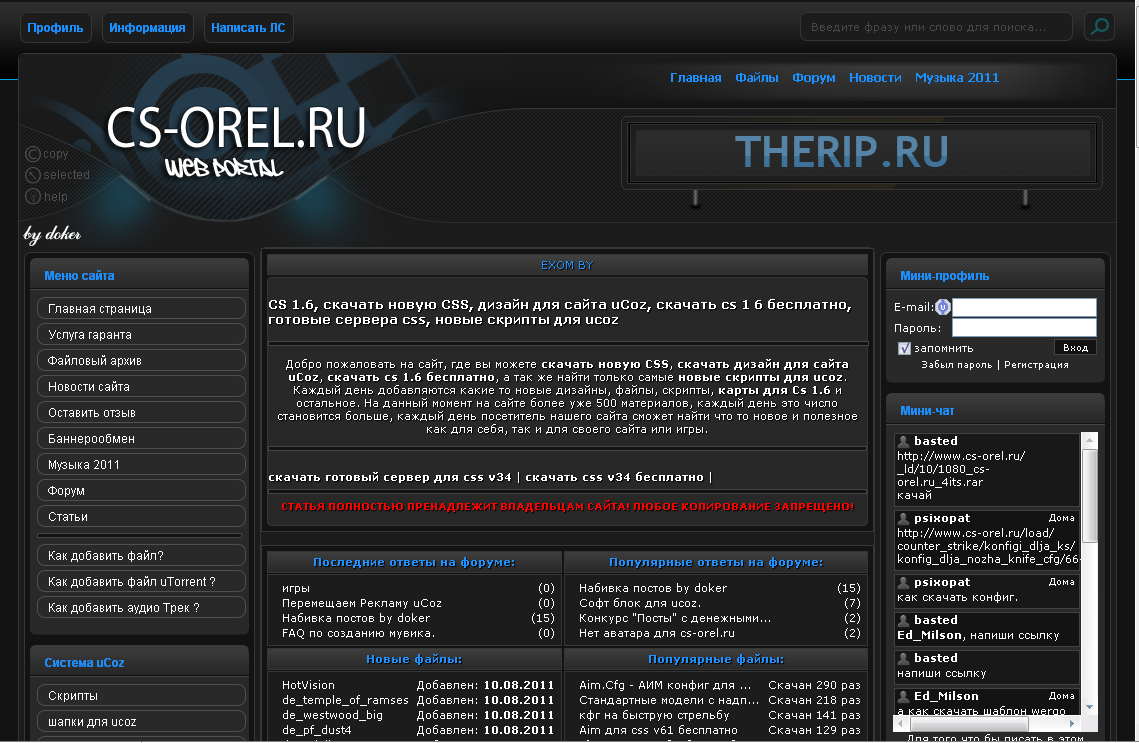Open 'Набивка постов by doker' in latest replies

(356, 619)
